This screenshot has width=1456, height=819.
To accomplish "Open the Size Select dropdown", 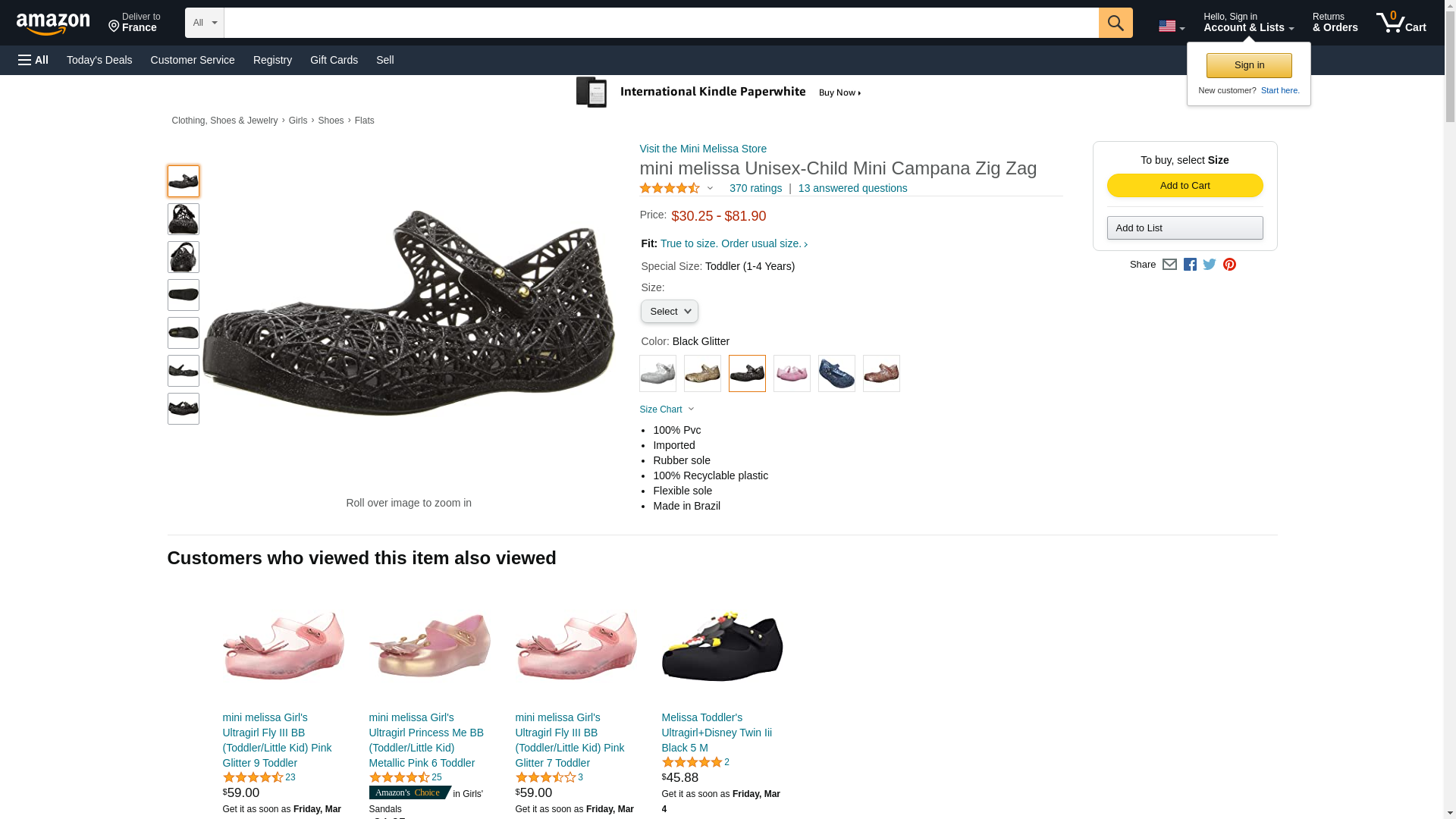I will pyautogui.click(x=669, y=312).
